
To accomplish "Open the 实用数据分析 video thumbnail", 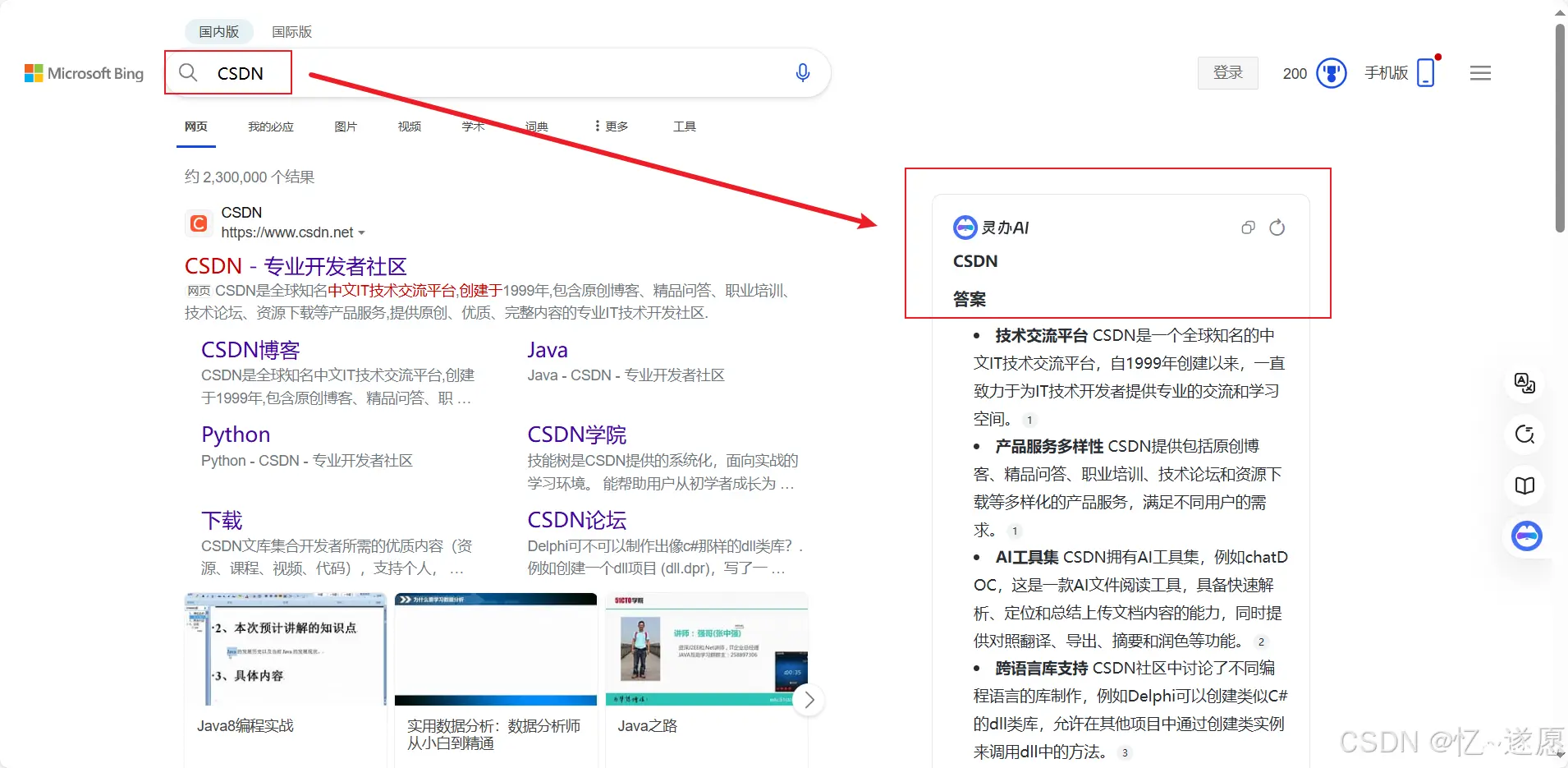I will [496, 649].
